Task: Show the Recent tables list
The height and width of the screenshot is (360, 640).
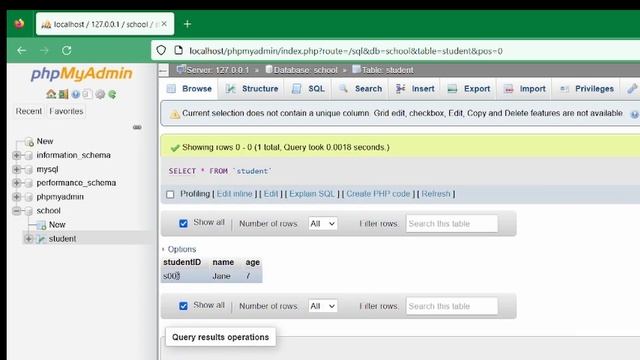Action: (x=29, y=111)
